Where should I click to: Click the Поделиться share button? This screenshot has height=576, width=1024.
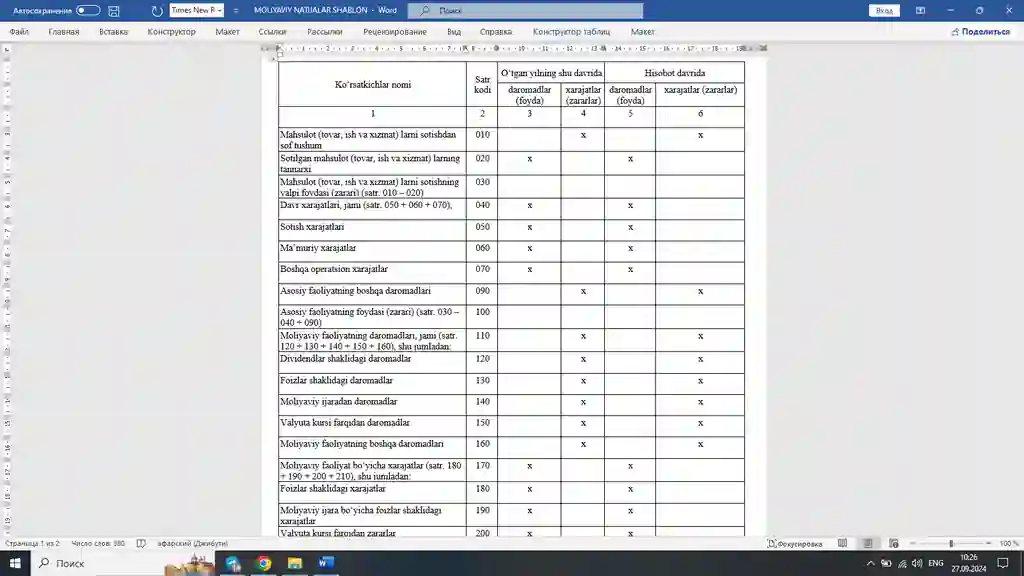(981, 31)
